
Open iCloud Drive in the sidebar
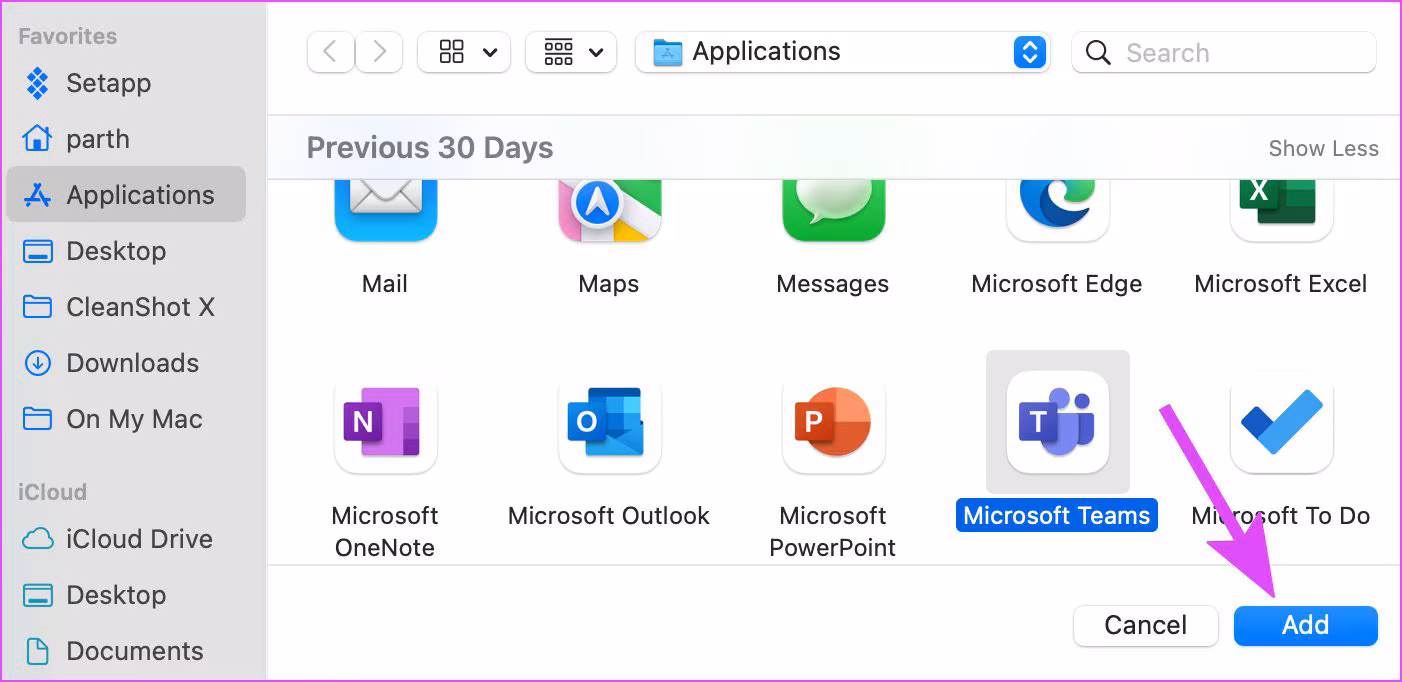coord(117,538)
